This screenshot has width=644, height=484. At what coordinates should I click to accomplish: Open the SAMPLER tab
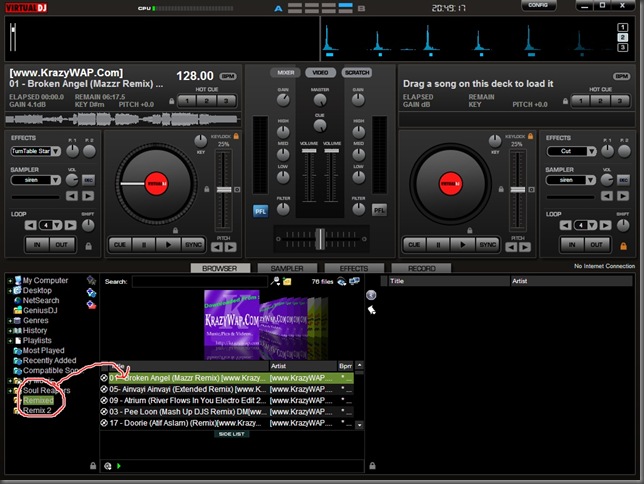coord(287,268)
